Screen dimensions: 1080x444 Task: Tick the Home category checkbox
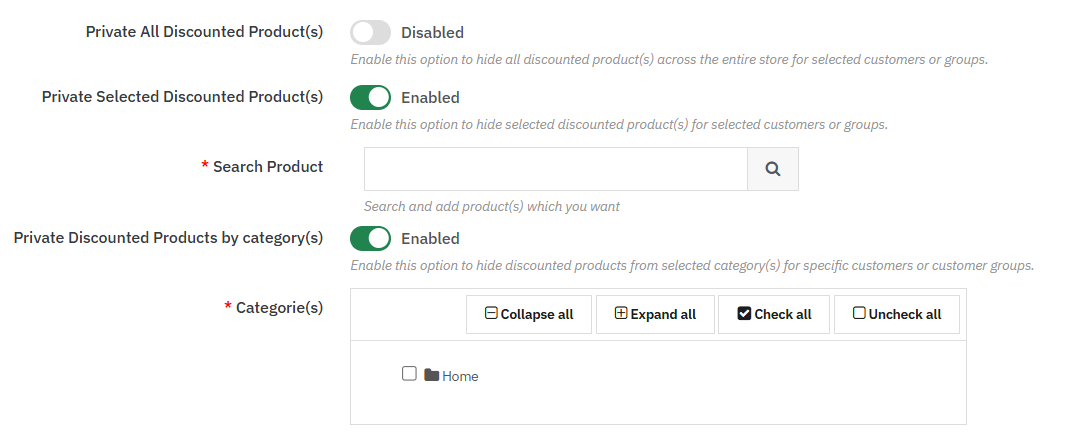pos(409,374)
